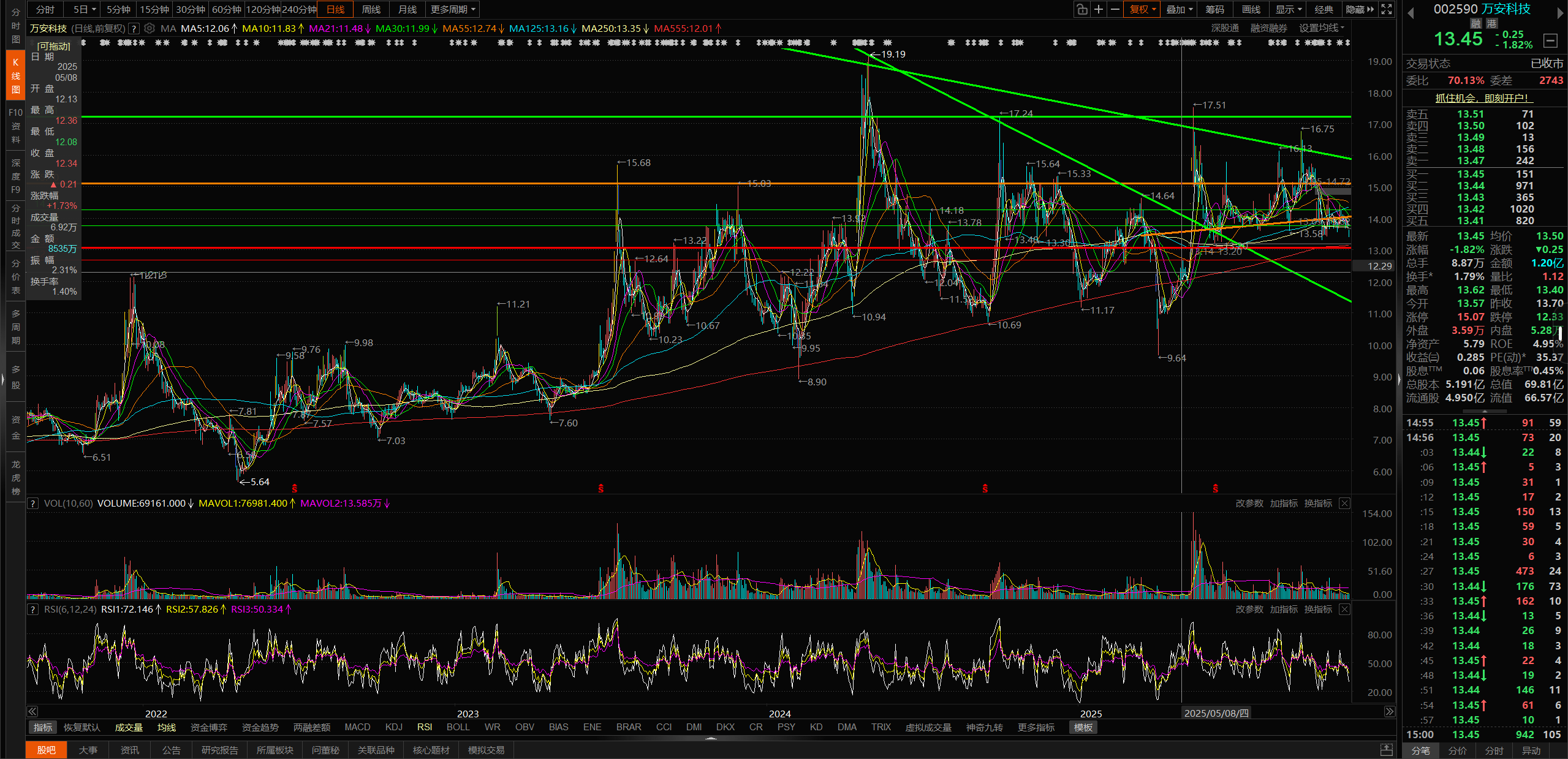
Task: Go to previous stock arrow
Action: click(1411, 12)
